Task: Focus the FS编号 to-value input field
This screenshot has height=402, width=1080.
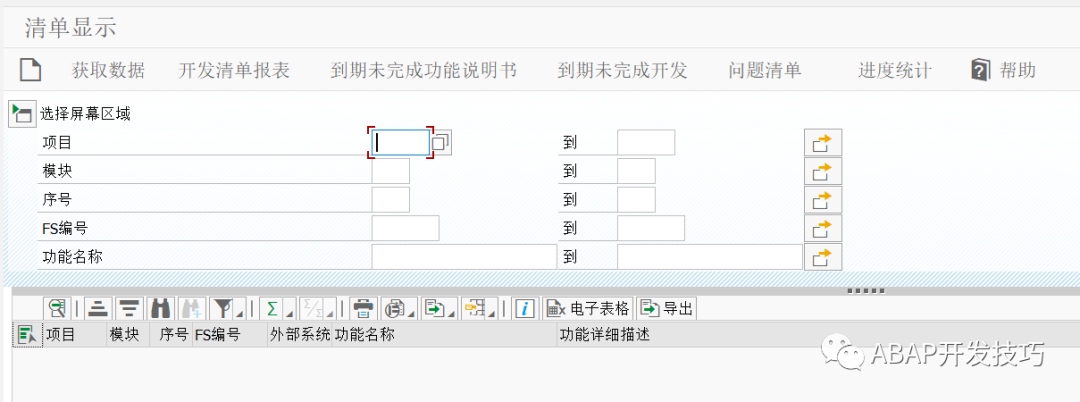Action: 651,228
